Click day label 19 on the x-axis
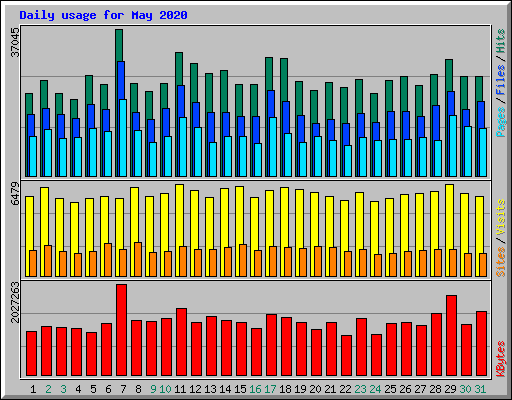This screenshot has width=512, height=400. coord(300,389)
